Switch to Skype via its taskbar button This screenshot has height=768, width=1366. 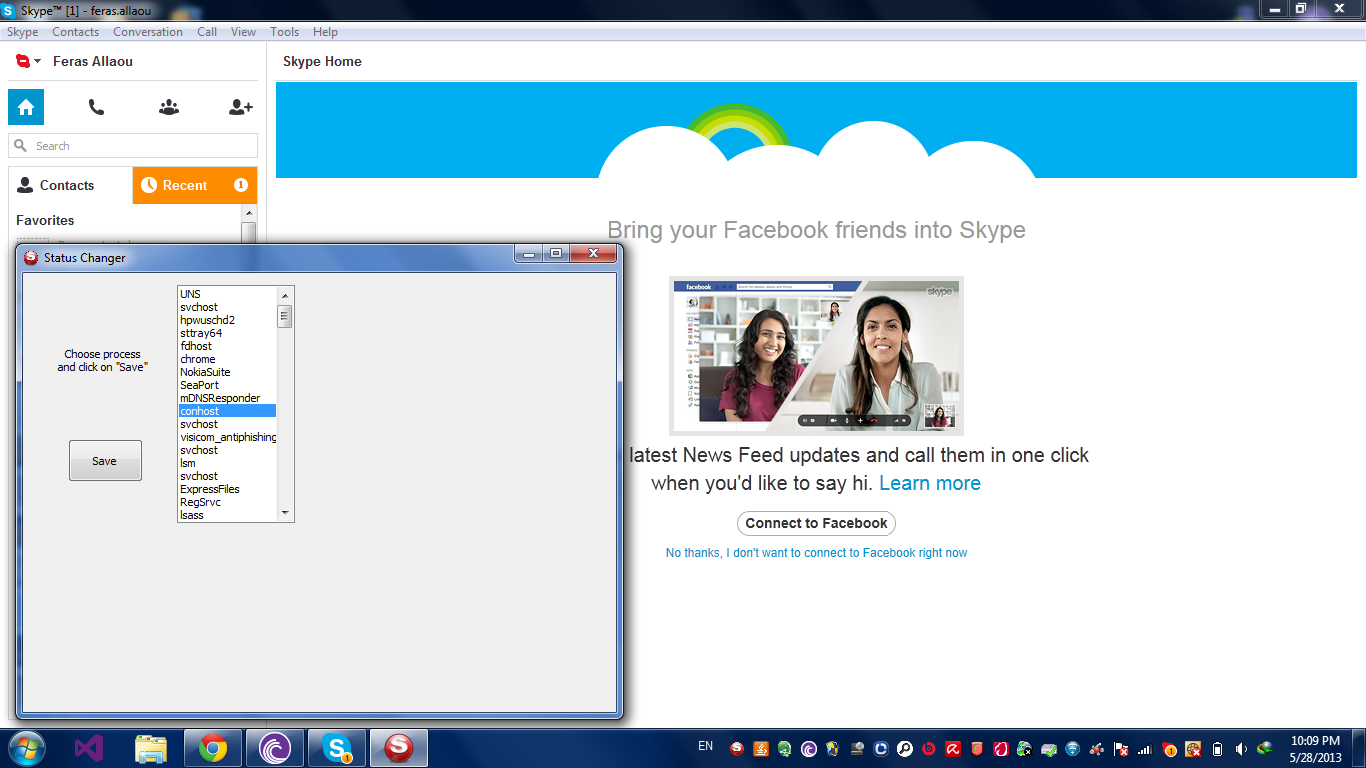337,748
